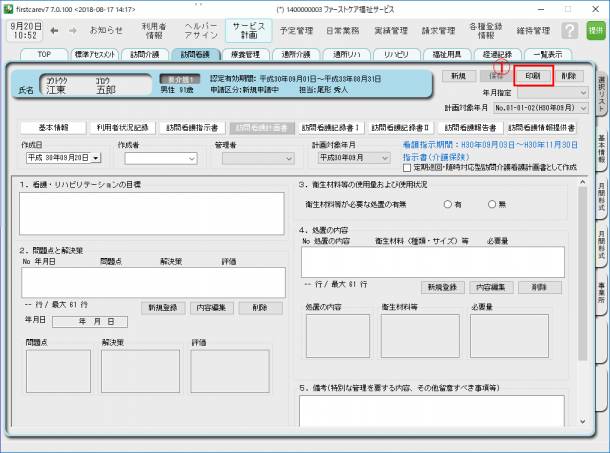Click the 新規 button

(458, 76)
